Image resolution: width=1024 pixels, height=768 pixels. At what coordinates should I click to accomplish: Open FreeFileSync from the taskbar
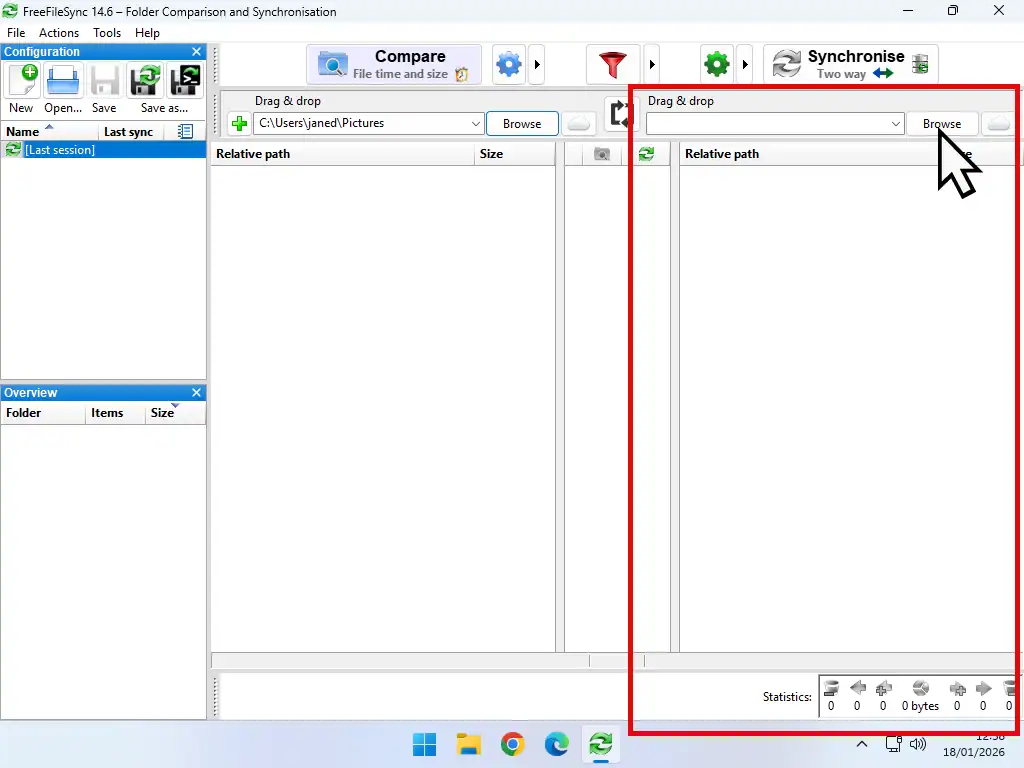click(600, 745)
